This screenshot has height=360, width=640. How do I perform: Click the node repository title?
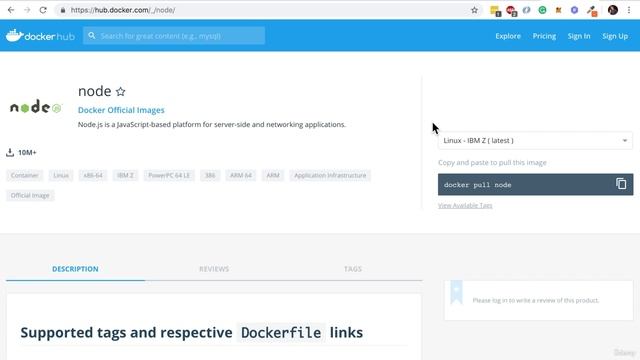(95, 91)
